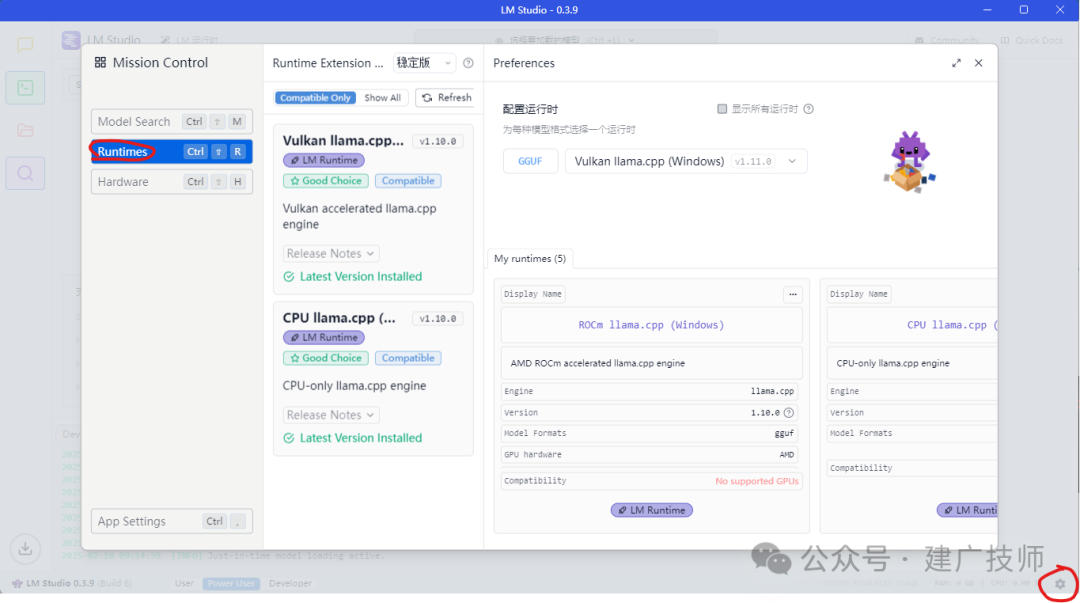
Task: Open the 稳定版 release channel dropdown
Action: [x=424, y=63]
